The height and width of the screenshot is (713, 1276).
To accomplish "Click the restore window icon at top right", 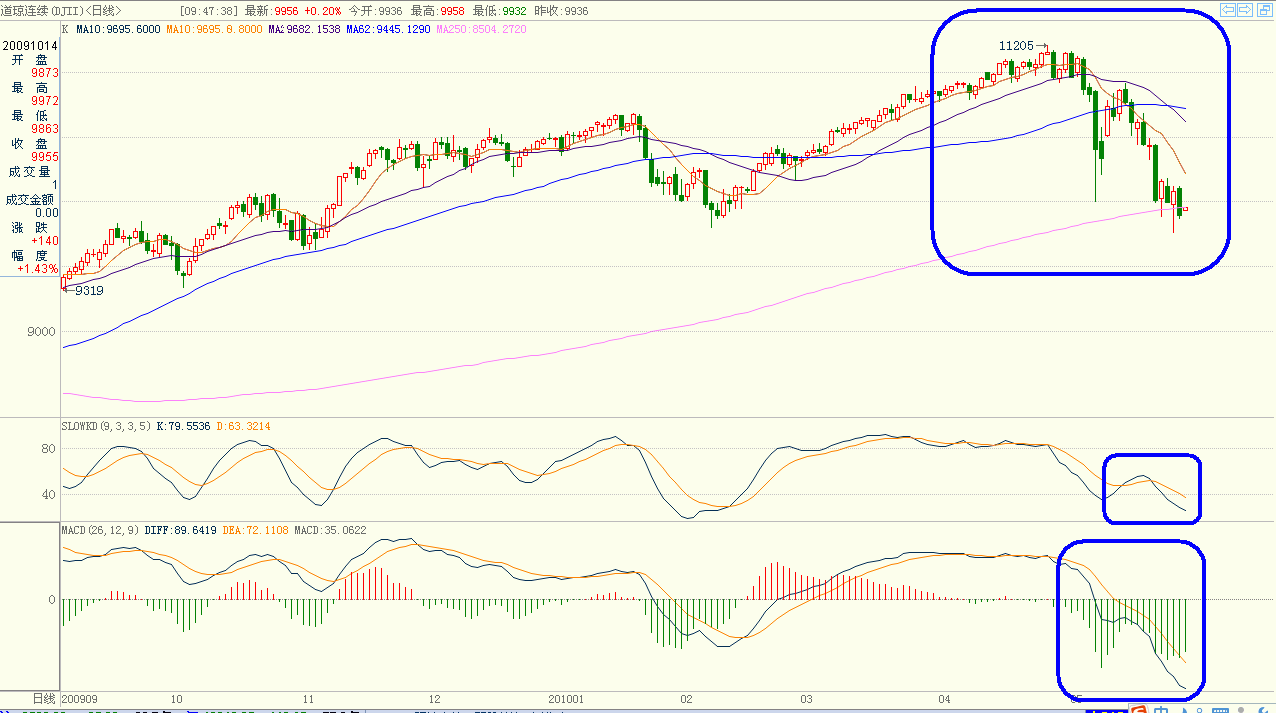I will pyautogui.click(x=1263, y=10).
